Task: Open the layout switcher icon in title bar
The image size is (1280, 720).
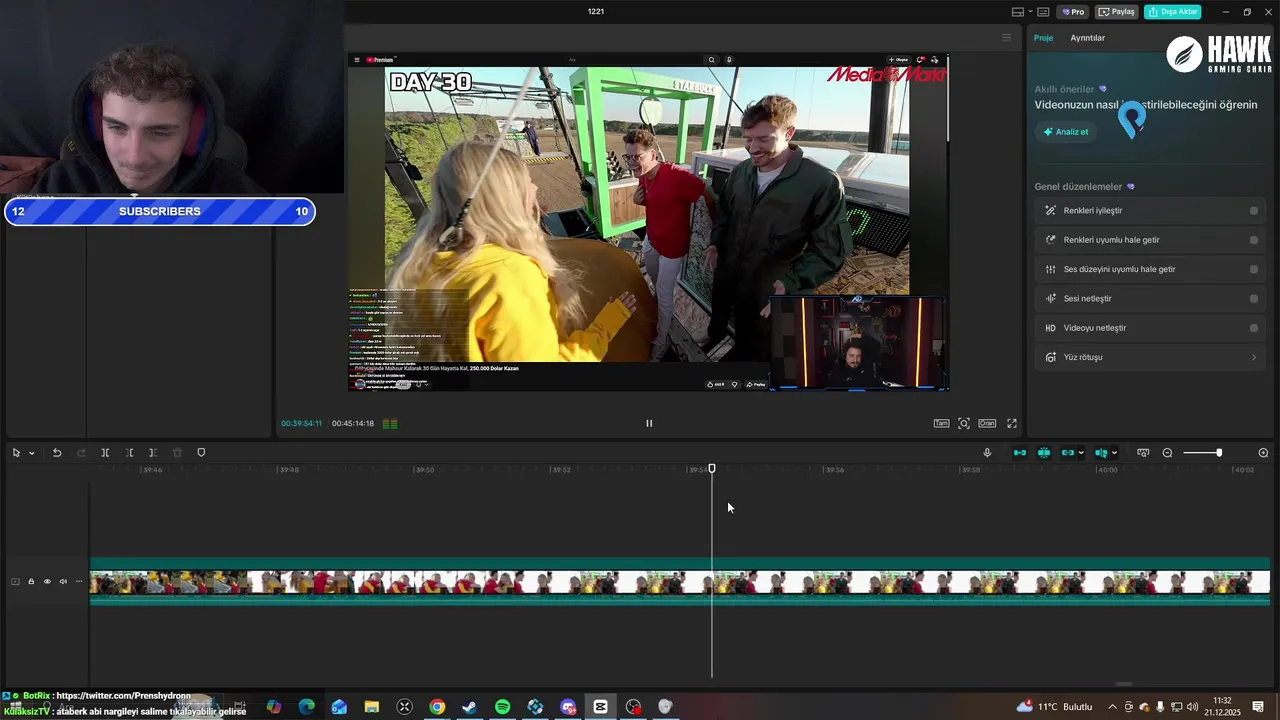Action: pos(1017,12)
